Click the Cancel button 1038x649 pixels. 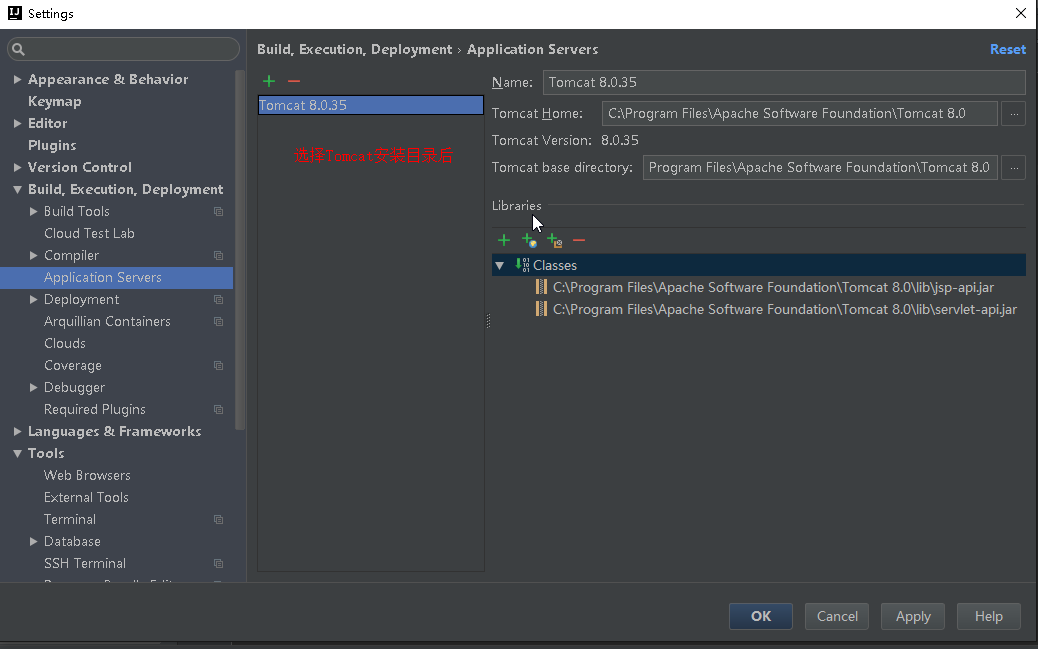pos(837,617)
